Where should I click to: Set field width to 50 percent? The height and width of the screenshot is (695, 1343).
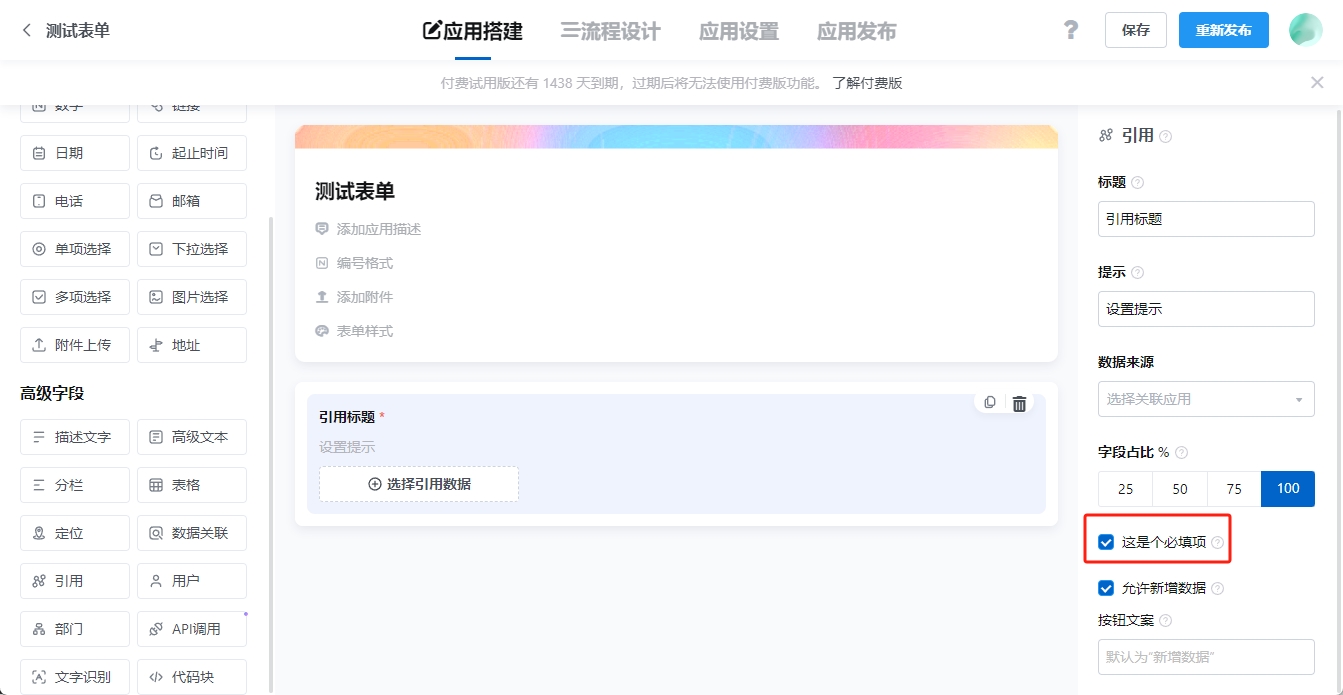1179,489
